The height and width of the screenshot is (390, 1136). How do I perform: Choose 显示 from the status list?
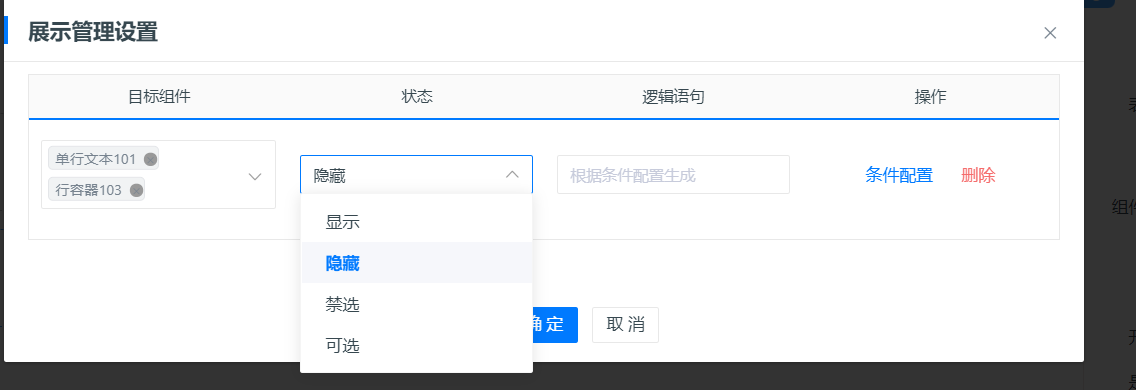[x=417, y=223]
